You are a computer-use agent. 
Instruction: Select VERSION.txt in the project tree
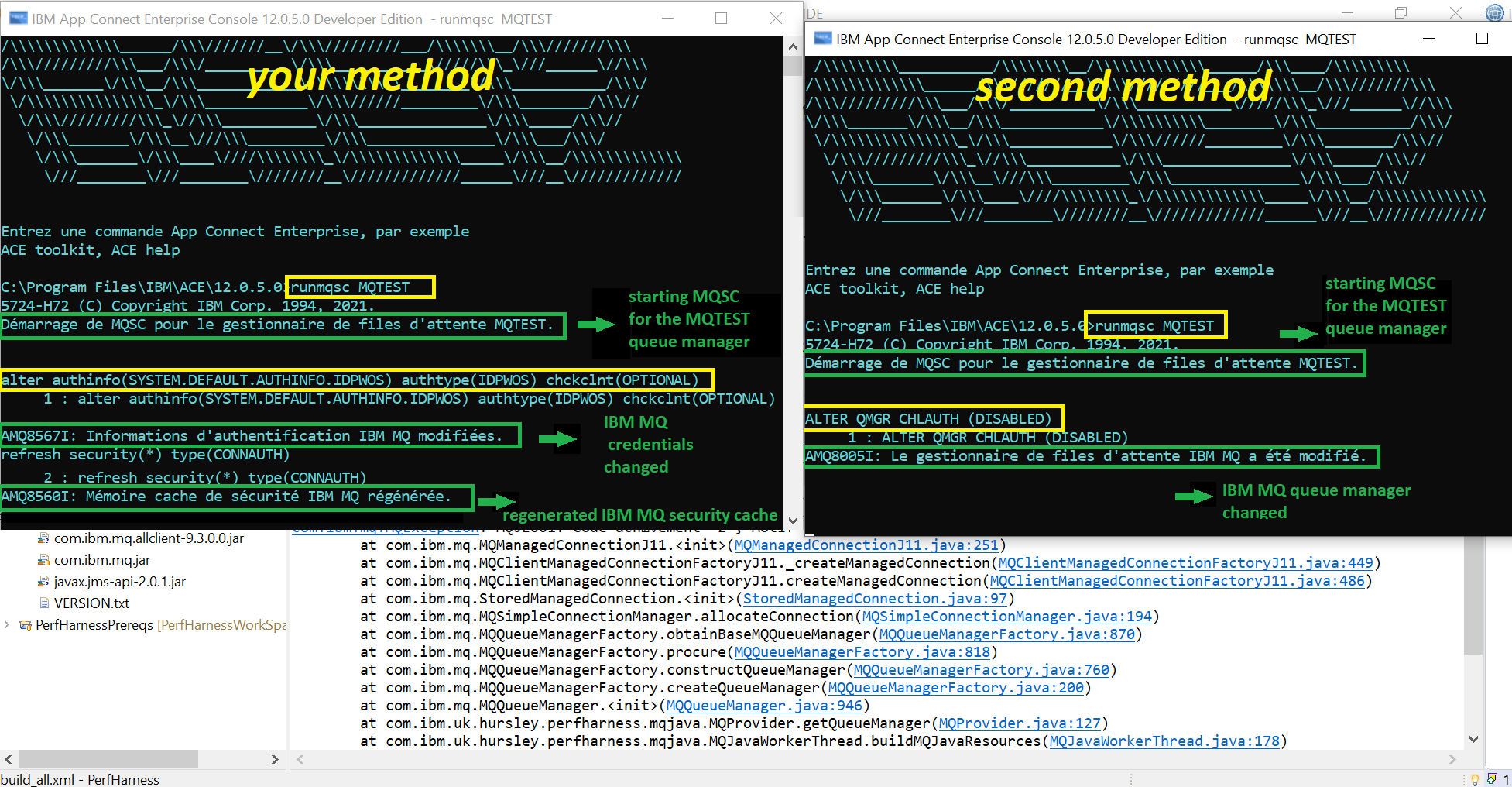tap(91, 603)
